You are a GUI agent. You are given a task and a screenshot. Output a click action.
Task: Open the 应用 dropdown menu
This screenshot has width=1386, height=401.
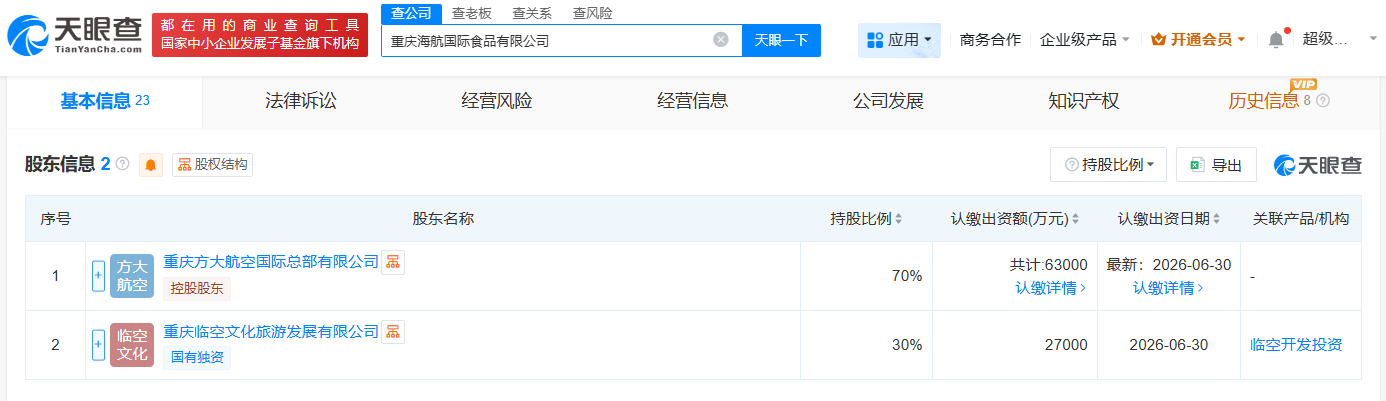pyautogui.click(x=899, y=40)
